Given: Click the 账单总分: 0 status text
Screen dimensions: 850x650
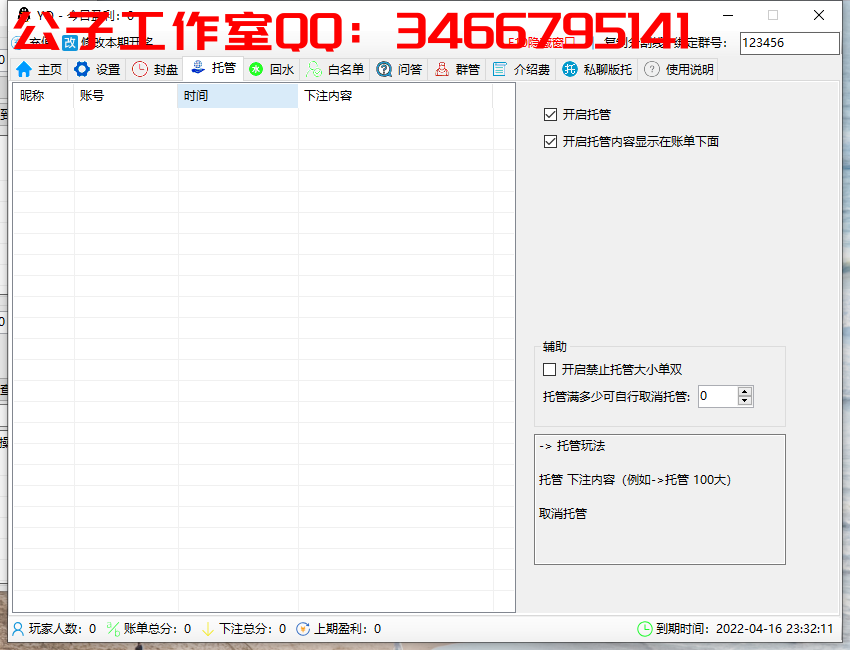Looking at the screenshot, I should click(157, 629).
